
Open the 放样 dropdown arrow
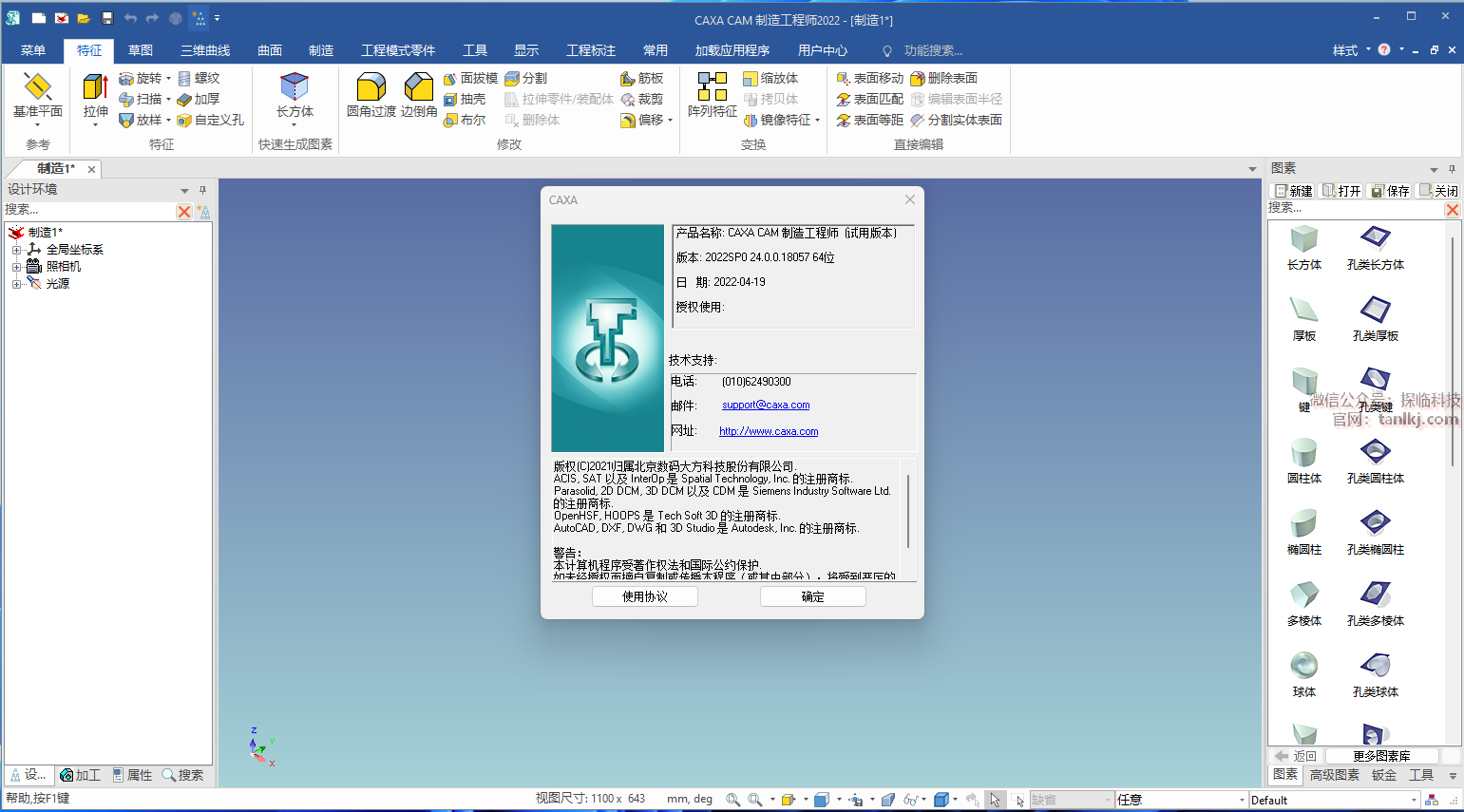pyautogui.click(x=168, y=120)
